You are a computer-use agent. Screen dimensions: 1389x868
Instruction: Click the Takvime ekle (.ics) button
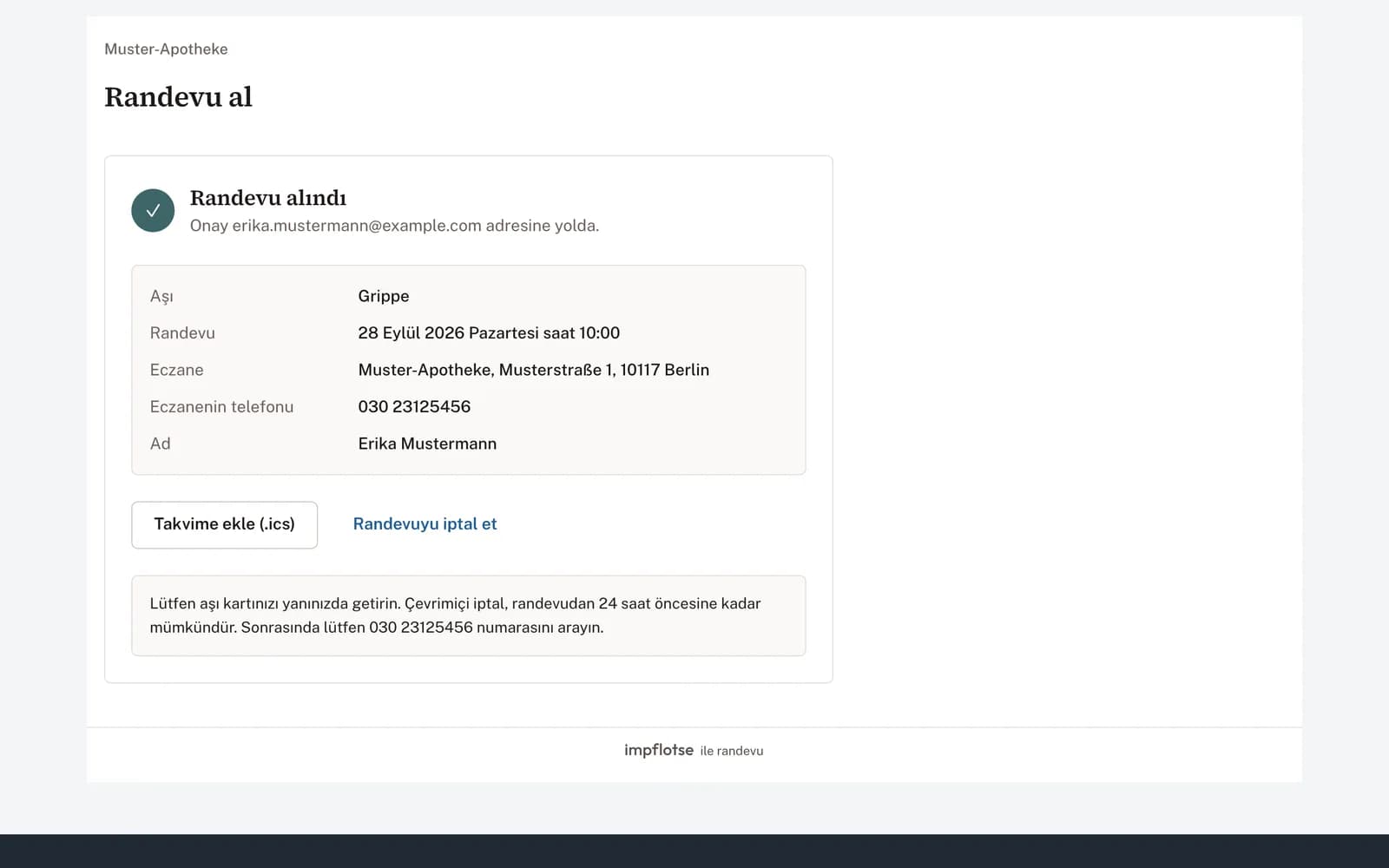coord(224,524)
